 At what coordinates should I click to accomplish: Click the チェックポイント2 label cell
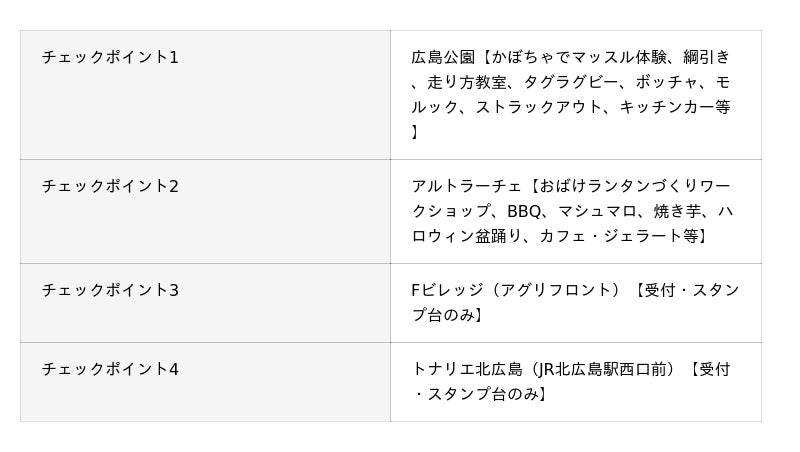tap(110, 186)
